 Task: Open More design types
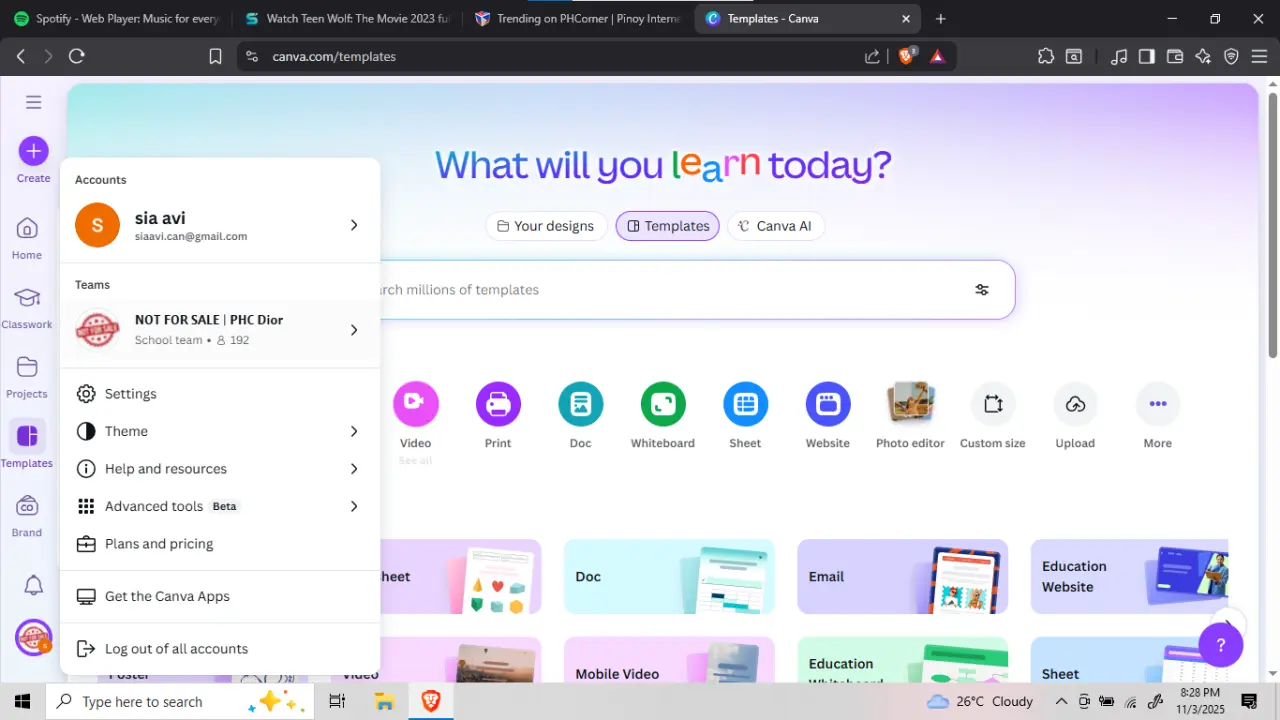1158,404
